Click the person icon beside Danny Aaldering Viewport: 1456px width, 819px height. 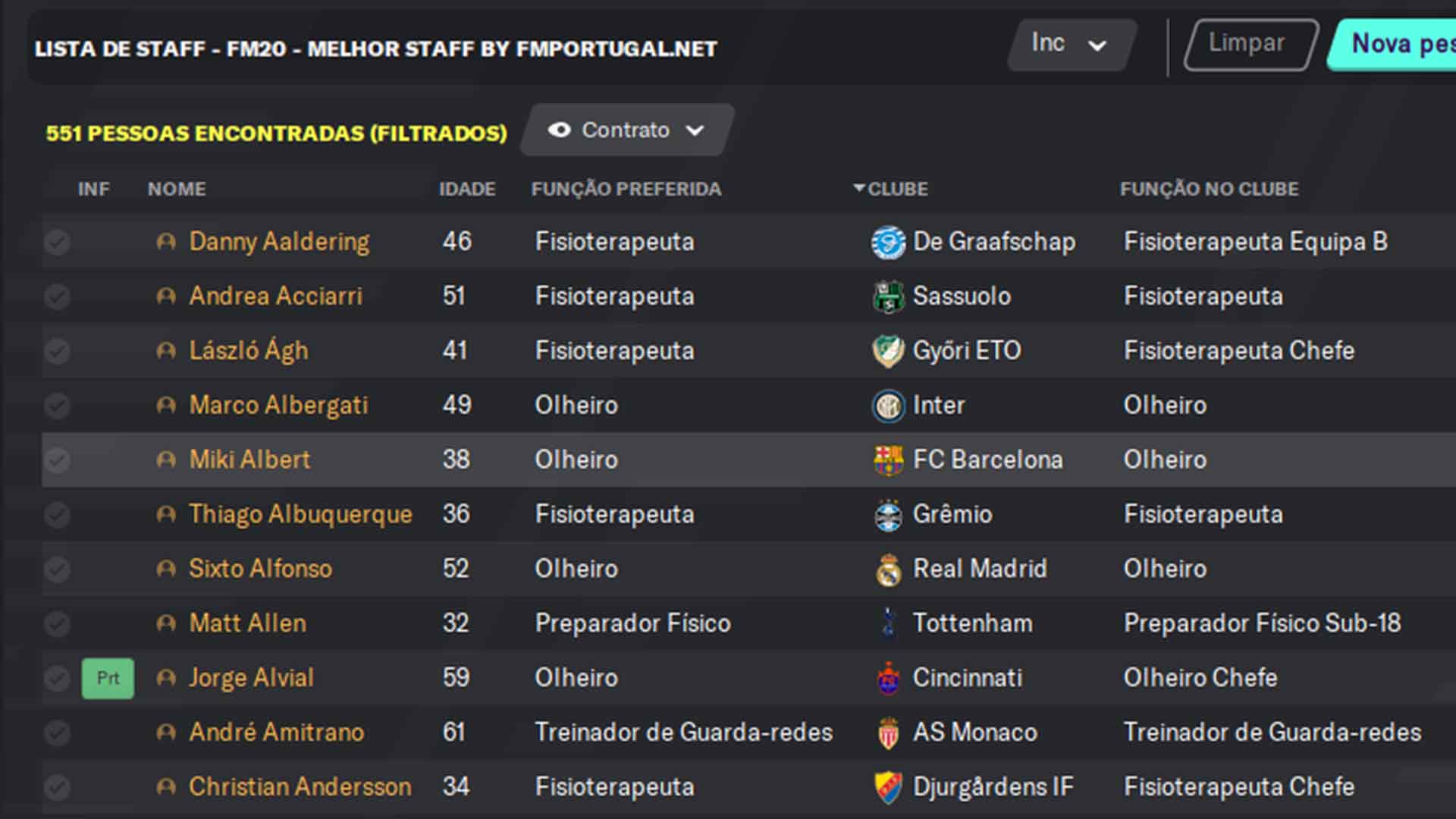click(x=165, y=242)
